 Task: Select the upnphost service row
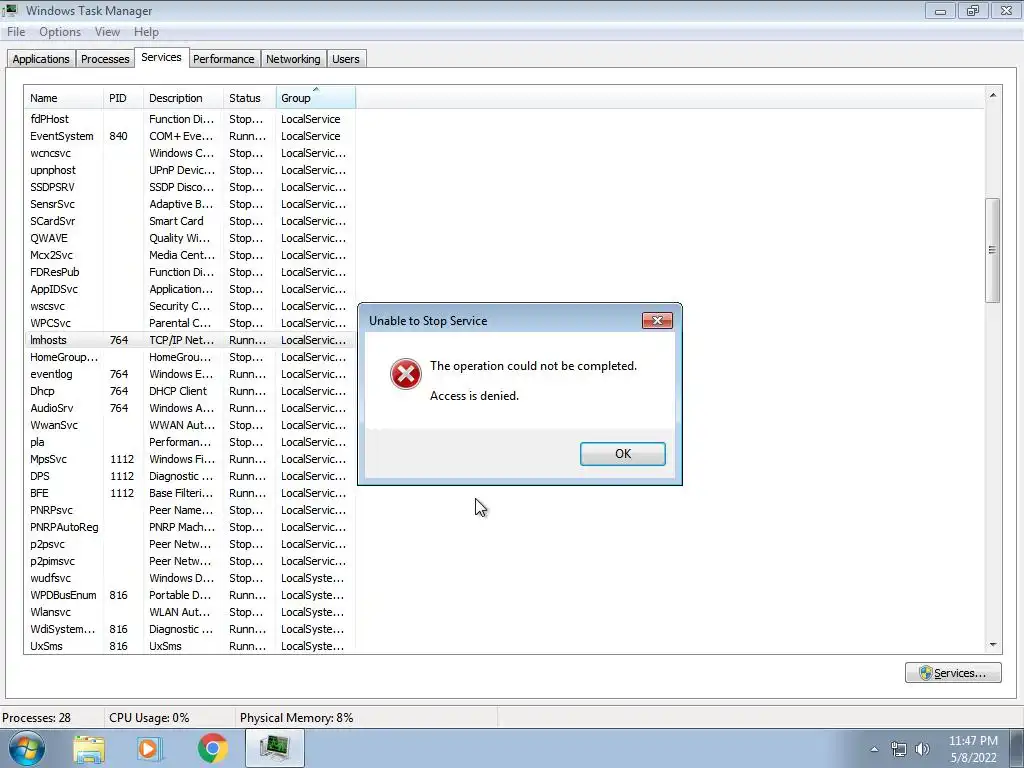(x=189, y=170)
